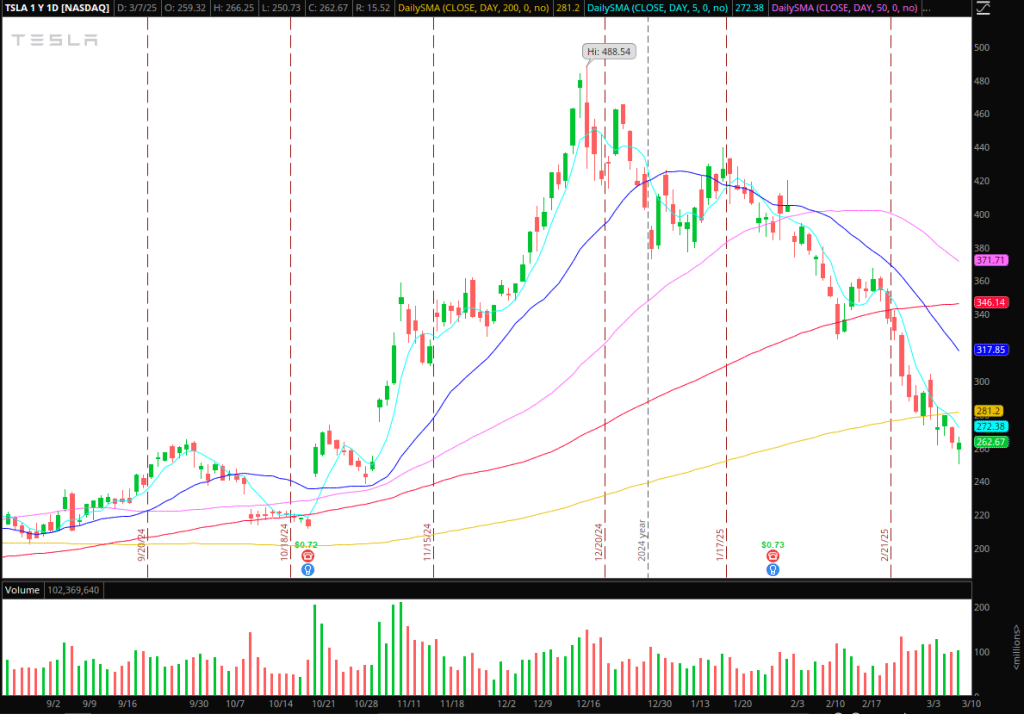
Task: Click the green 262.67 last price tag
Action: (991, 442)
